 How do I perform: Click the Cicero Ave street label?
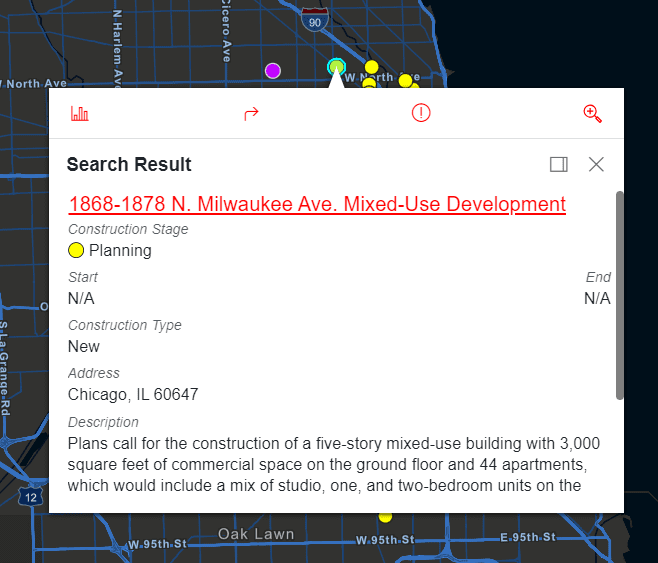pos(226,30)
